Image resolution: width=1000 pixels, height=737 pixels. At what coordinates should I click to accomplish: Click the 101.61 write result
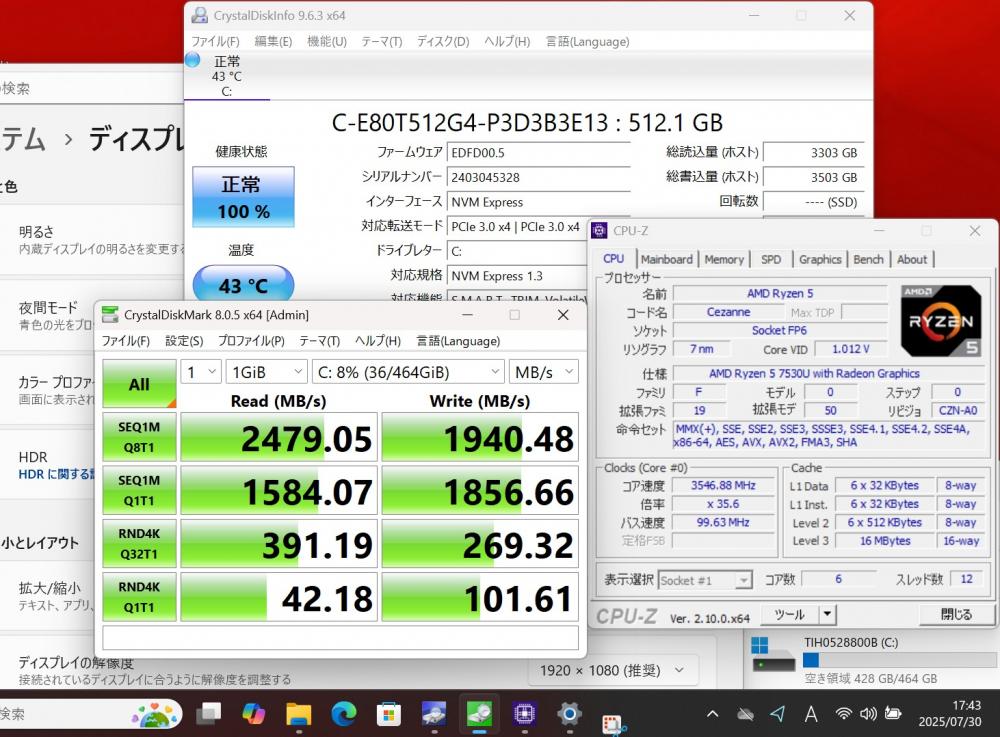[x=480, y=597]
